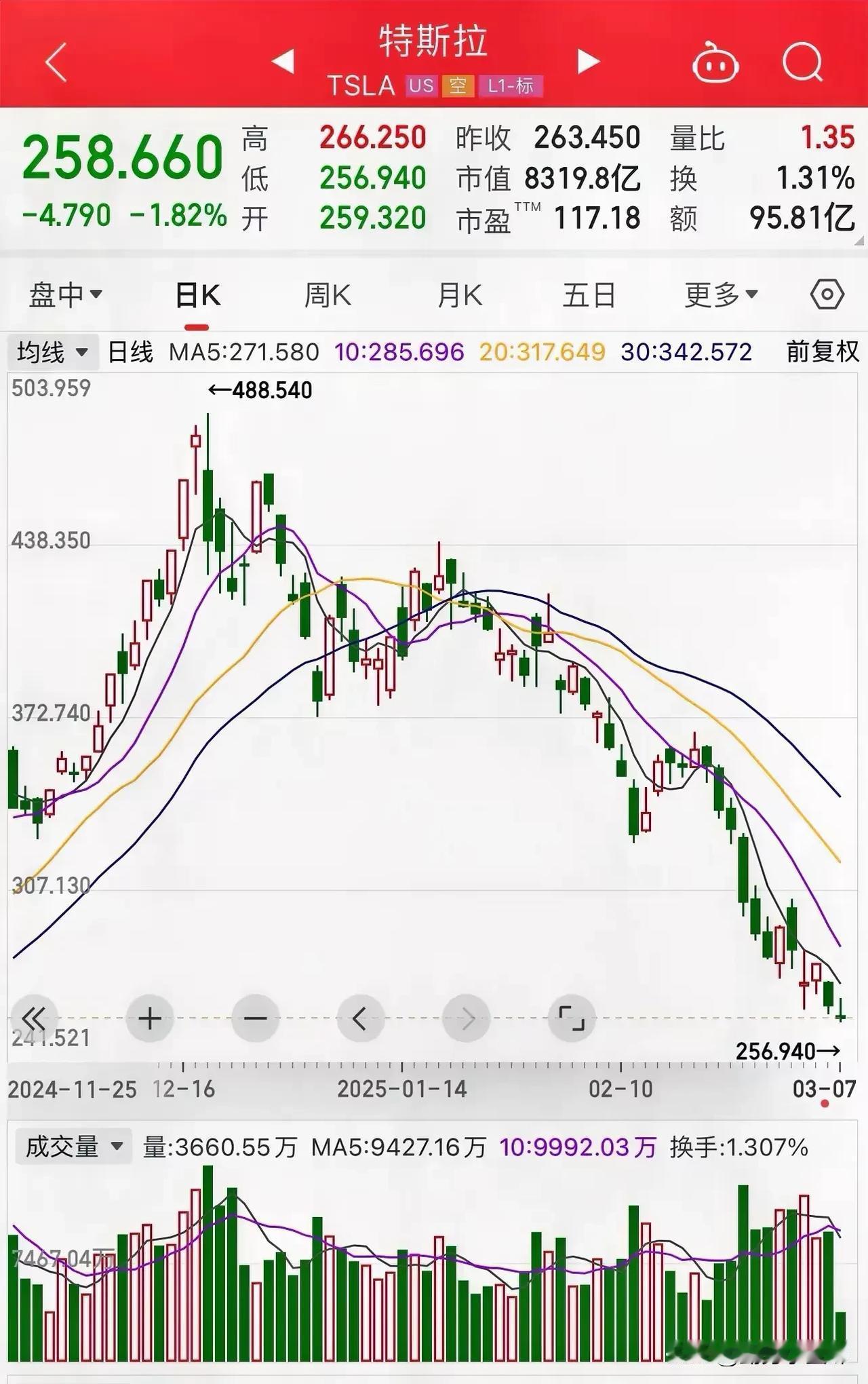Select the 周K tab

pyautogui.click(x=328, y=296)
